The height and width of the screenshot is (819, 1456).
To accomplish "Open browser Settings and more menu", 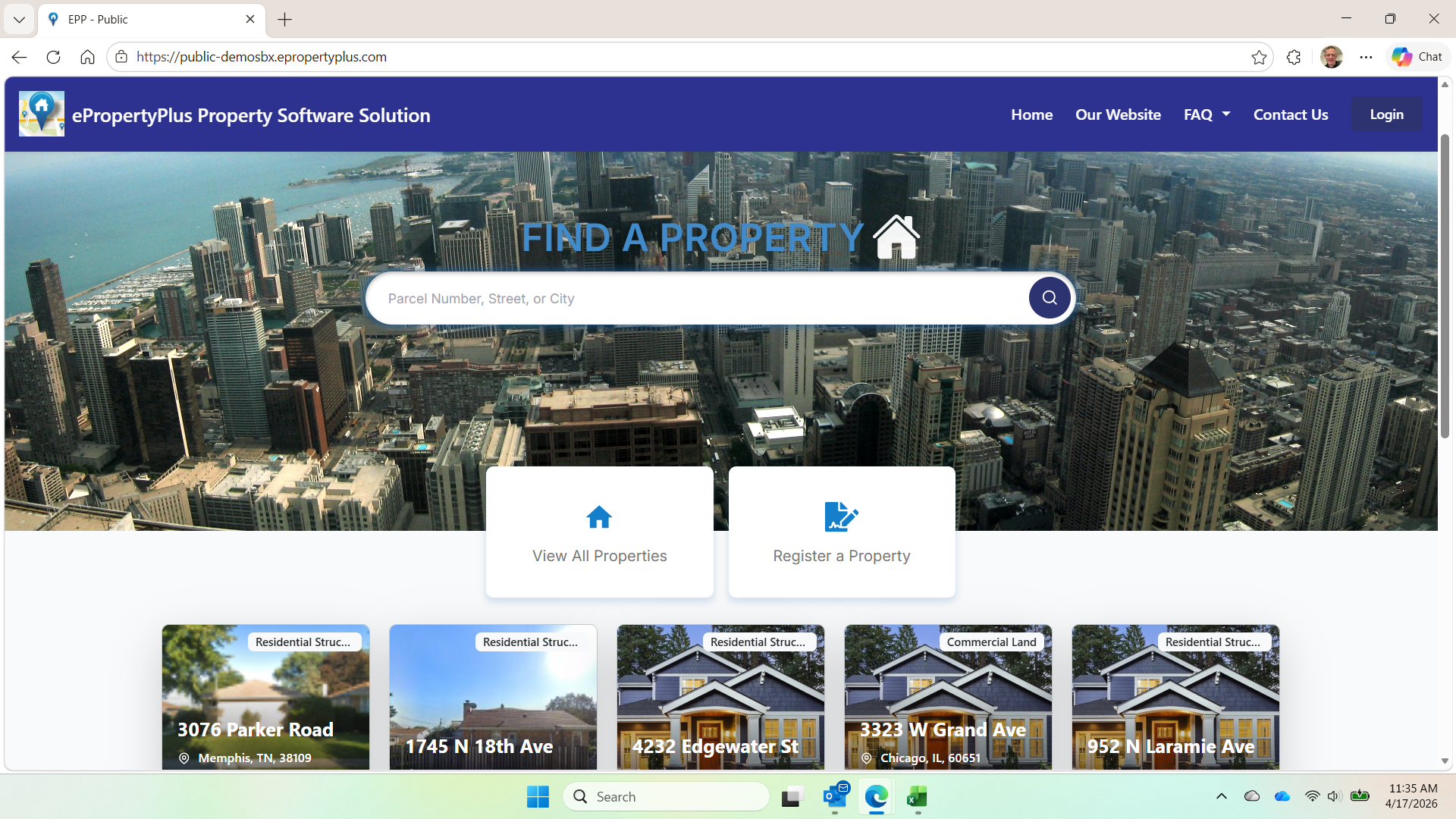I will [x=1366, y=57].
